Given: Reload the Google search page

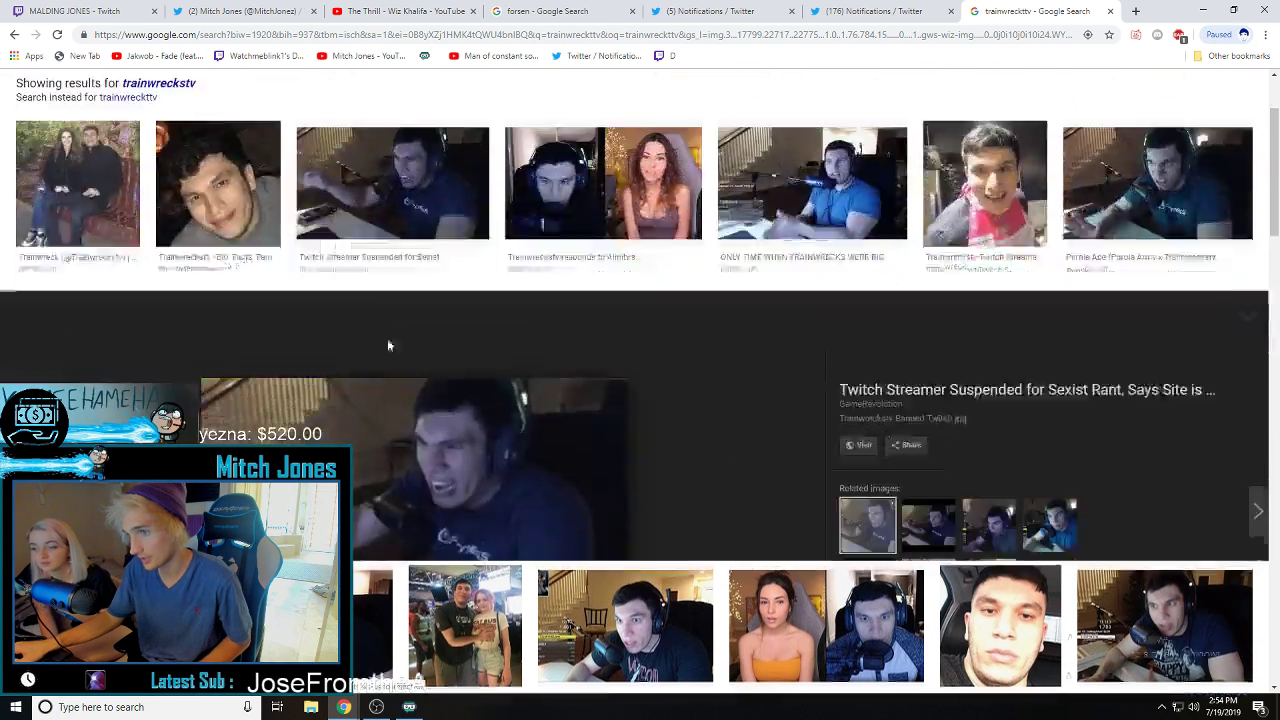Looking at the screenshot, I should pos(57,34).
